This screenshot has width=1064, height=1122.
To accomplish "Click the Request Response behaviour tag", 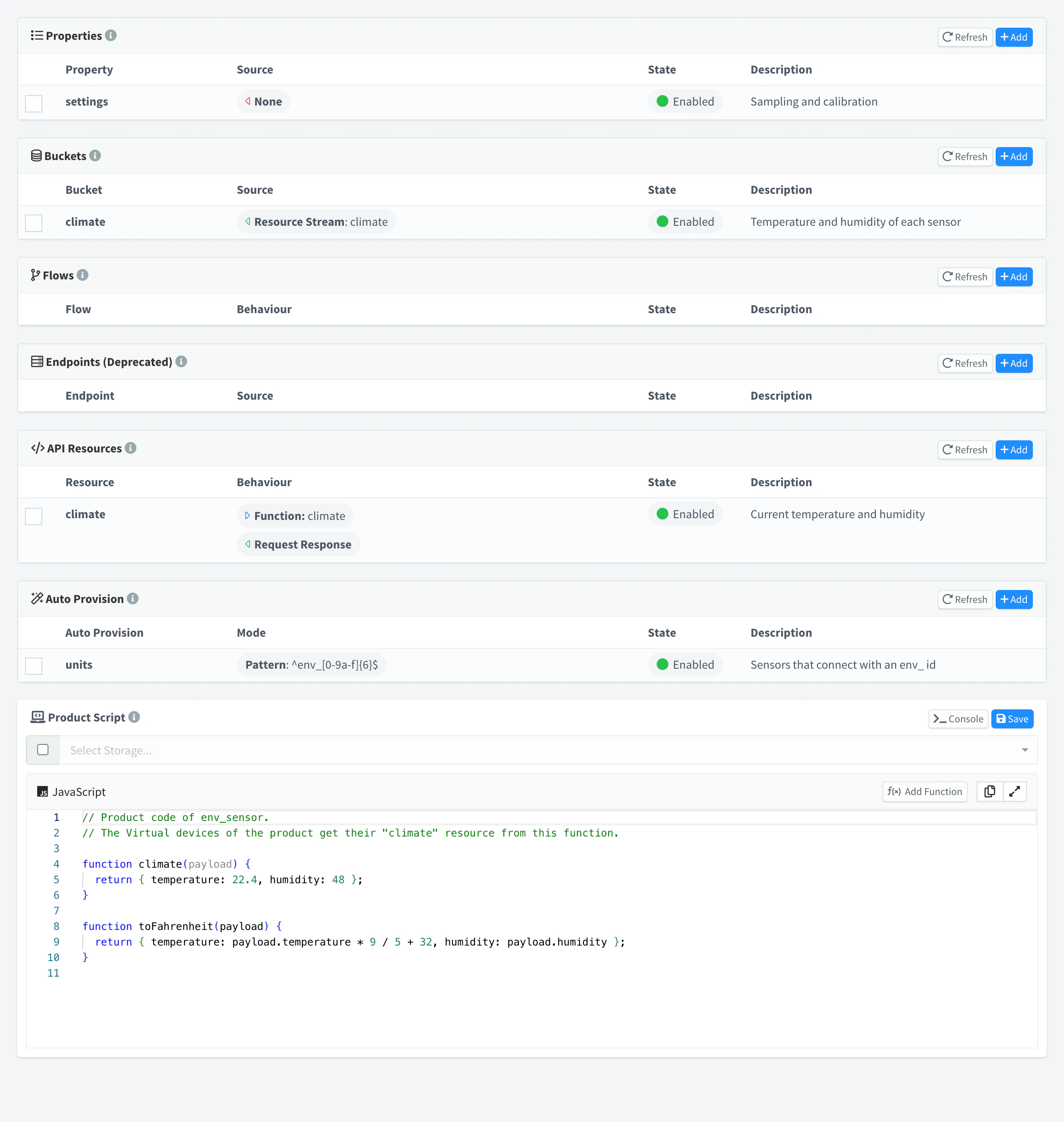I will [x=298, y=544].
